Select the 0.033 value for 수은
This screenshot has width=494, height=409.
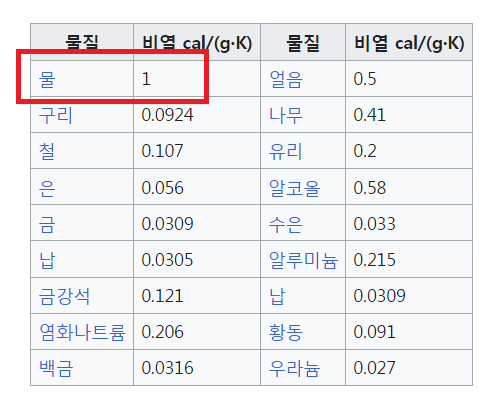[x=374, y=224]
